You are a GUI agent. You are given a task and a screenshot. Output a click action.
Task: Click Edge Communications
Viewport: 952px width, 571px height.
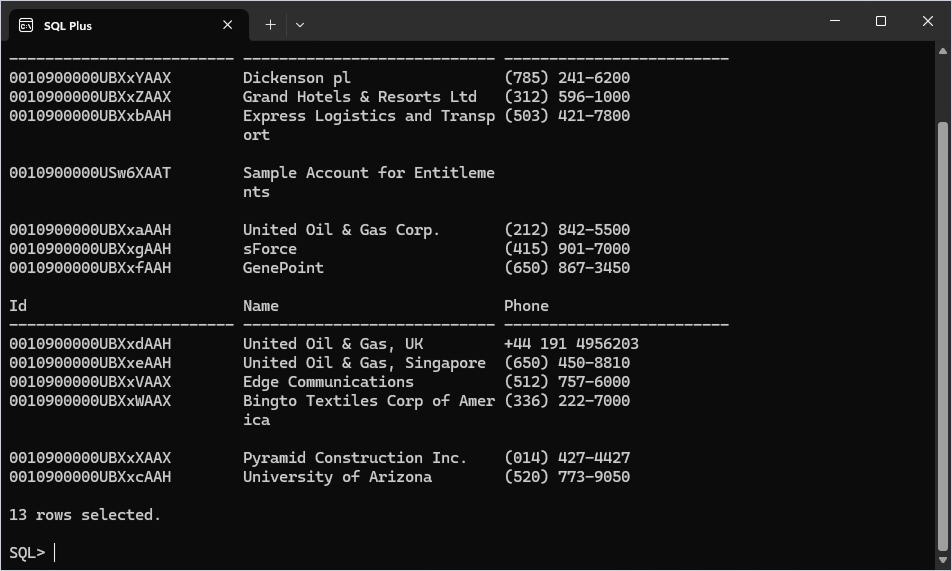point(328,381)
